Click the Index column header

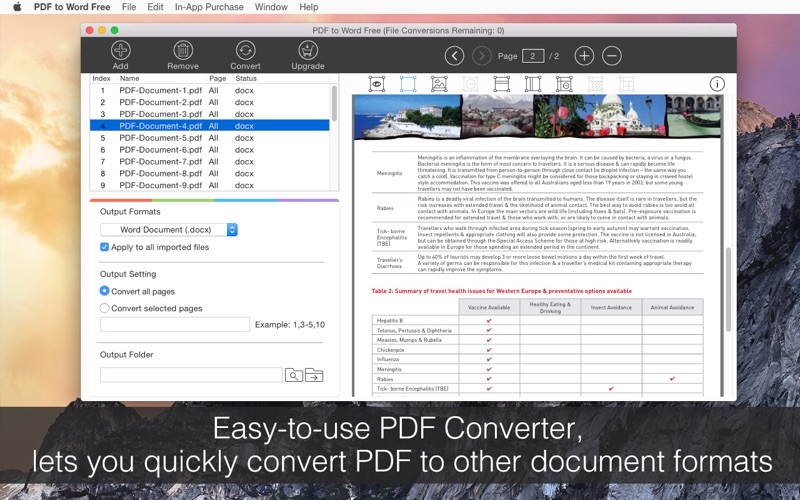pos(103,78)
